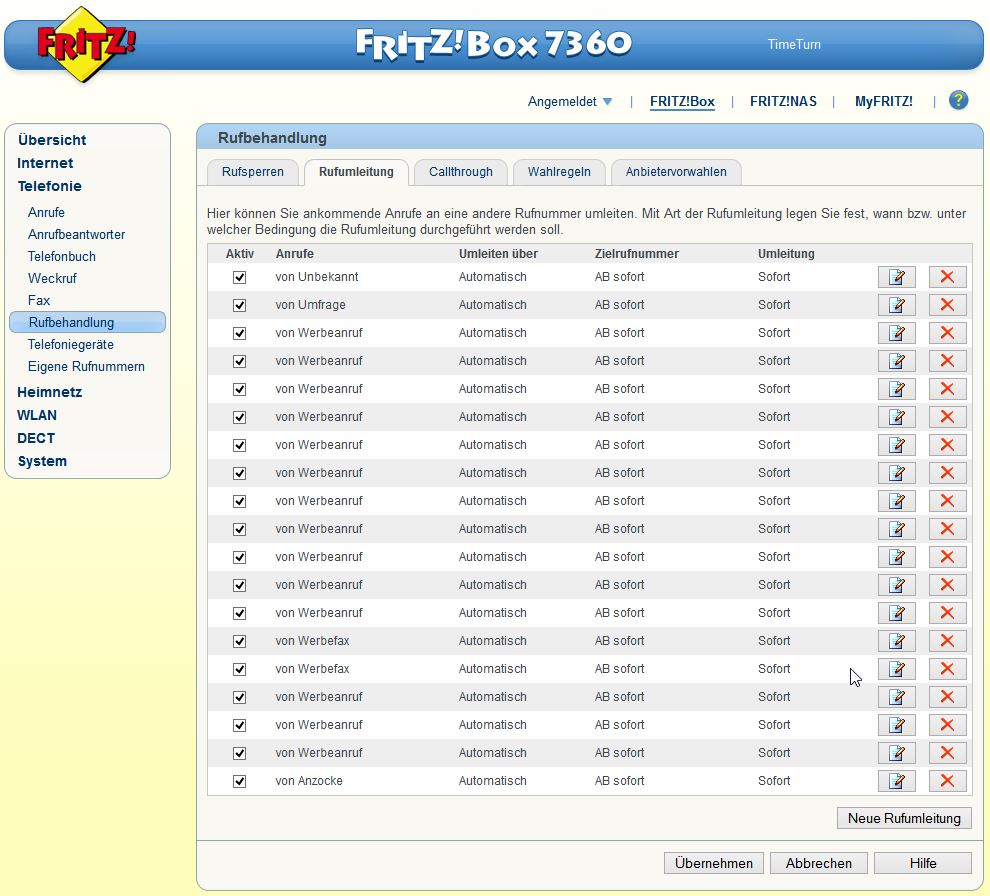The image size is (990, 896).
Task: Follow the FRITZ!Box header link
Action: [x=682, y=102]
